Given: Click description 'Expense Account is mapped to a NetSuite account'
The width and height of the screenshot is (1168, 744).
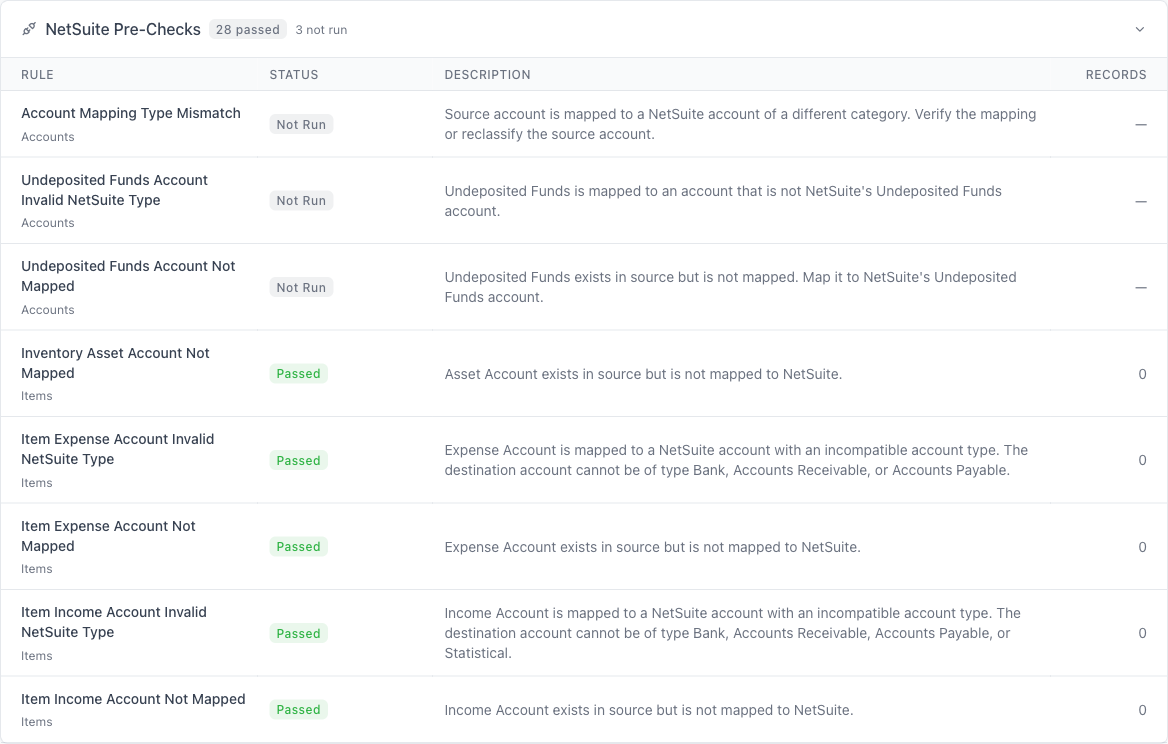Looking at the screenshot, I should [x=736, y=460].
